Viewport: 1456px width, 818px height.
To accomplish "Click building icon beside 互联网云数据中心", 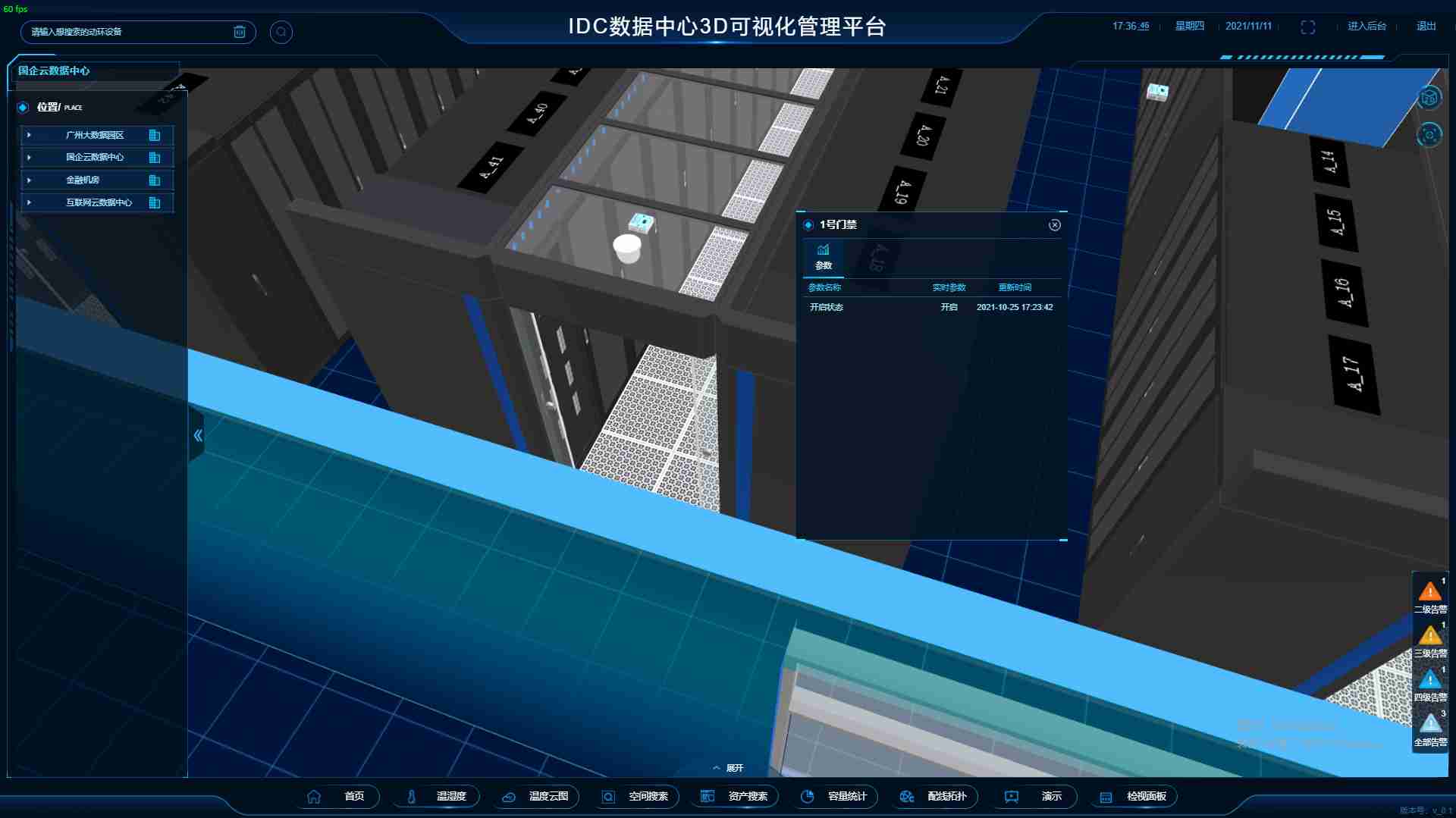I will [155, 202].
